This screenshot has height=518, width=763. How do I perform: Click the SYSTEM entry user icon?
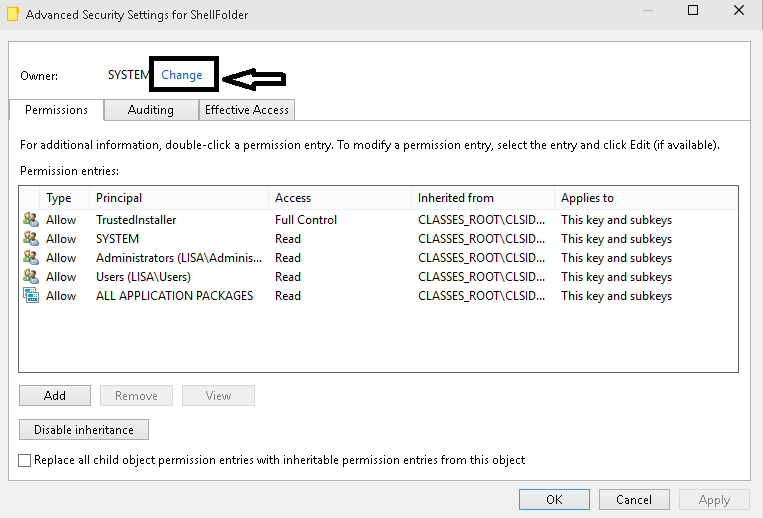pyautogui.click(x=30, y=239)
